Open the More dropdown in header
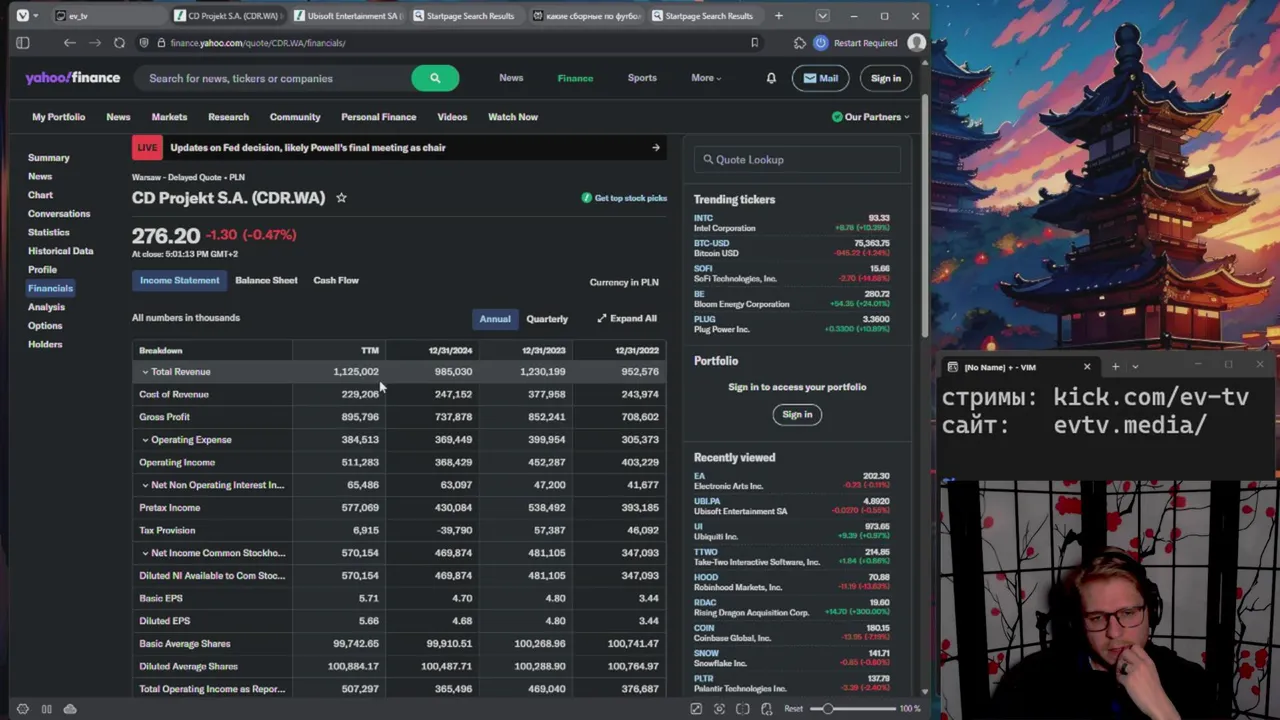Image resolution: width=1280 pixels, height=720 pixels. [x=706, y=78]
